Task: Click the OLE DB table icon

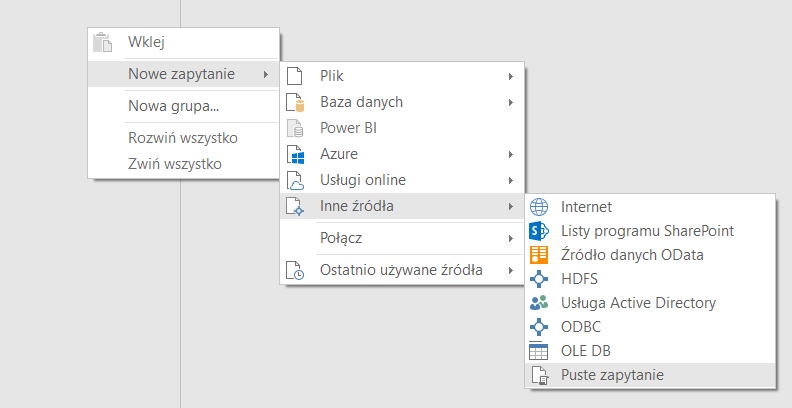Action: pos(539,351)
